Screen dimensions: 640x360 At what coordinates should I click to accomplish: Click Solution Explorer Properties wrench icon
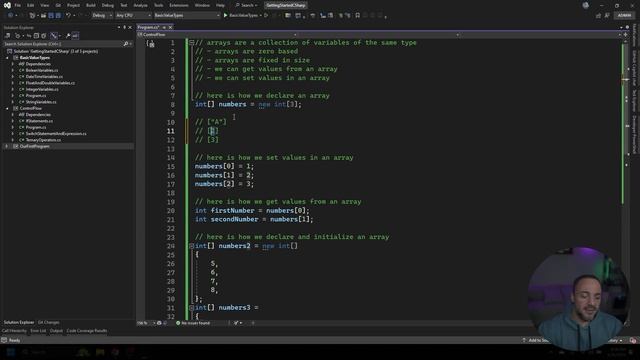tap(68, 36)
